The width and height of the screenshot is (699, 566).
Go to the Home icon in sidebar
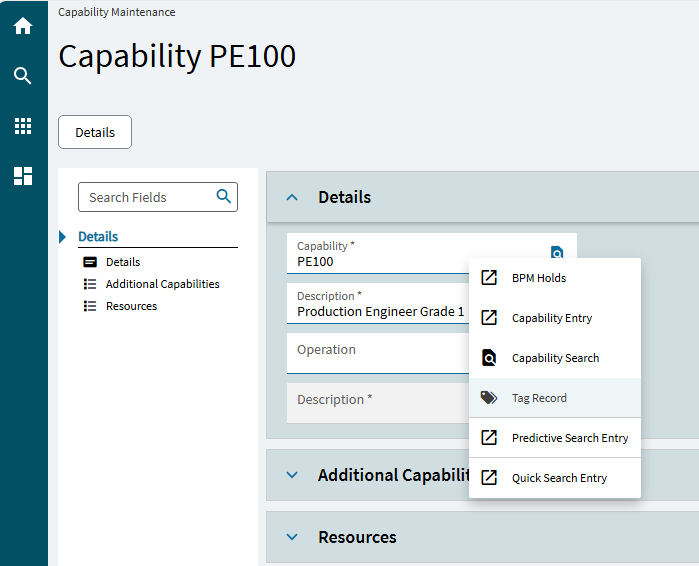[x=23, y=26]
